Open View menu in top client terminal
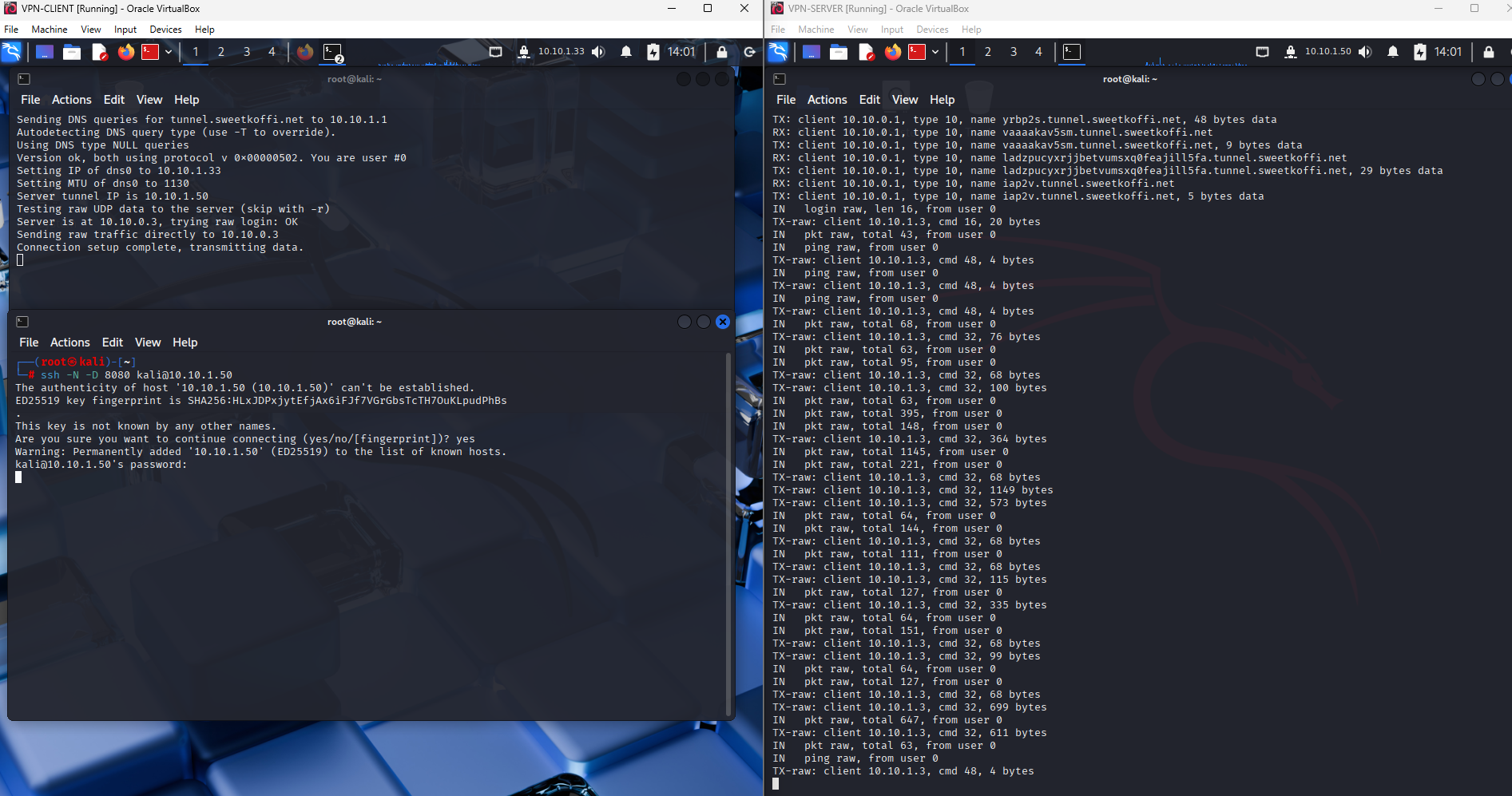Viewport: 1512px width, 796px height. click(x=149, y=100)
